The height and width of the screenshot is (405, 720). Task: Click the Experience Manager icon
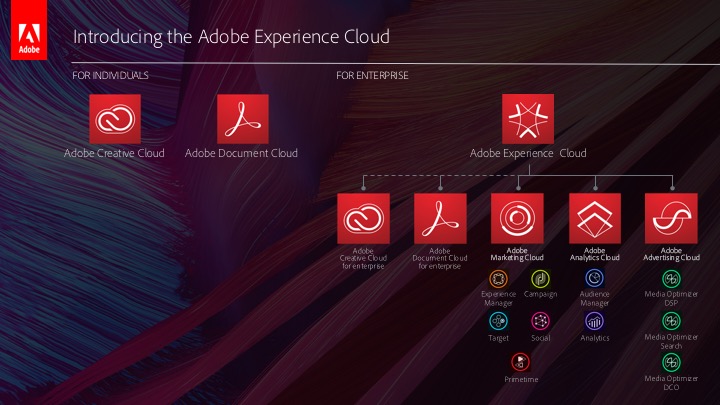(x=498, y=279)
